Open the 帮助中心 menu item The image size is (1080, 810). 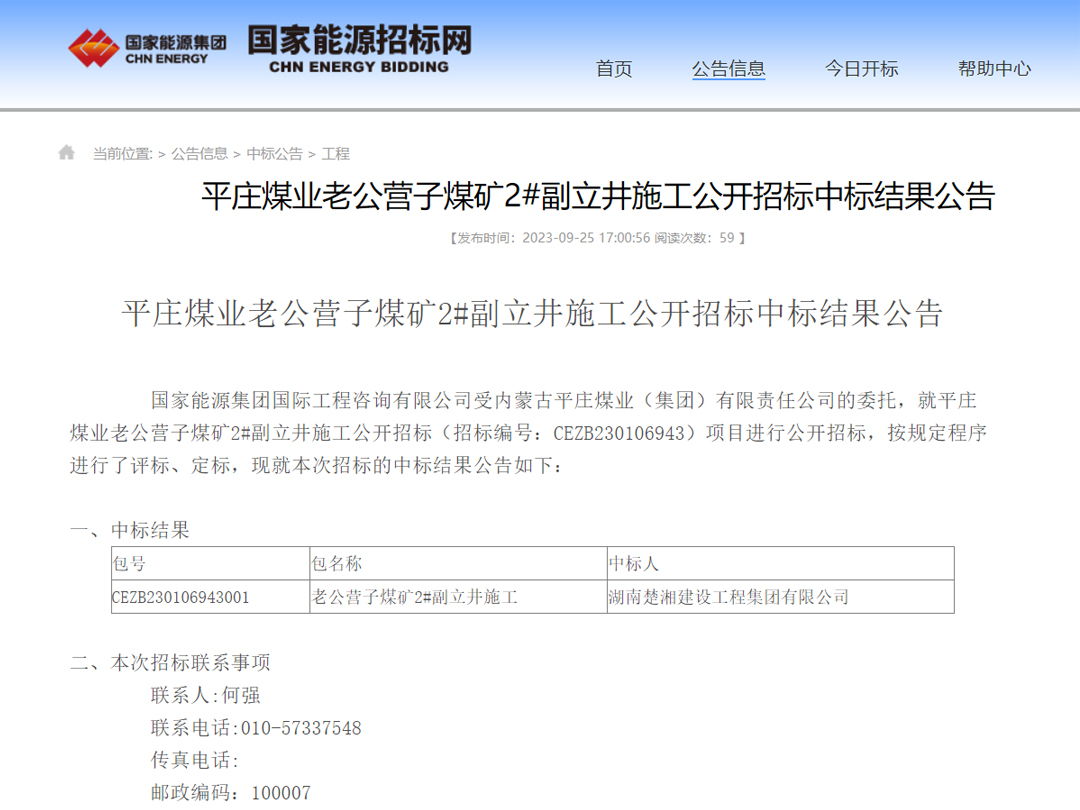click(x=995, y=69)
